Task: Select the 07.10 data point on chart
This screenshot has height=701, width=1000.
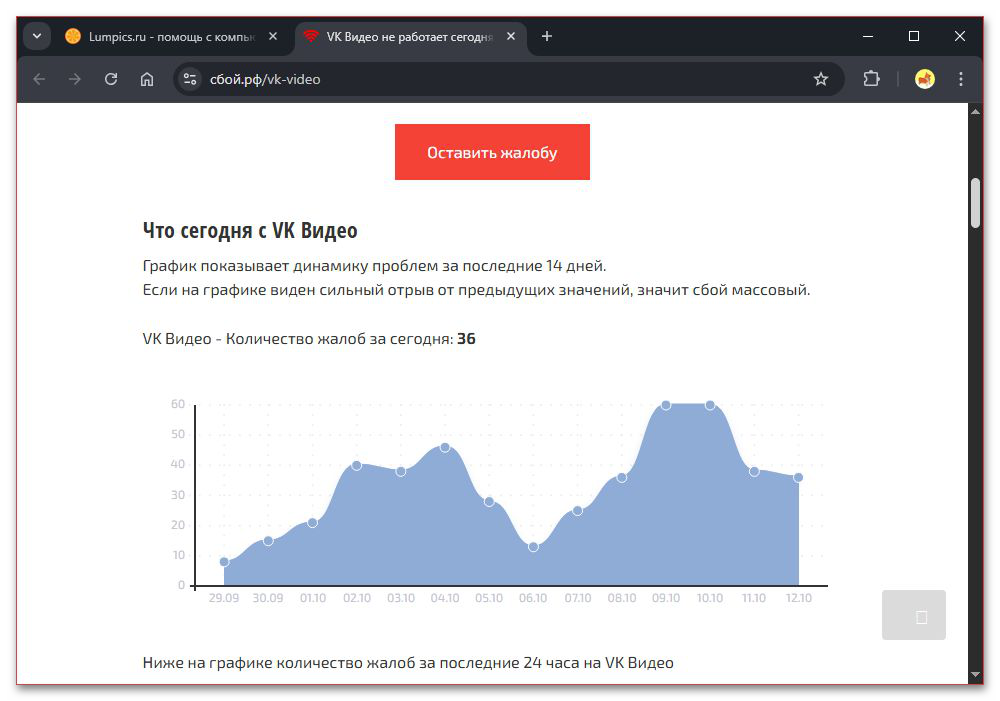Action: (x=578, y=511)
